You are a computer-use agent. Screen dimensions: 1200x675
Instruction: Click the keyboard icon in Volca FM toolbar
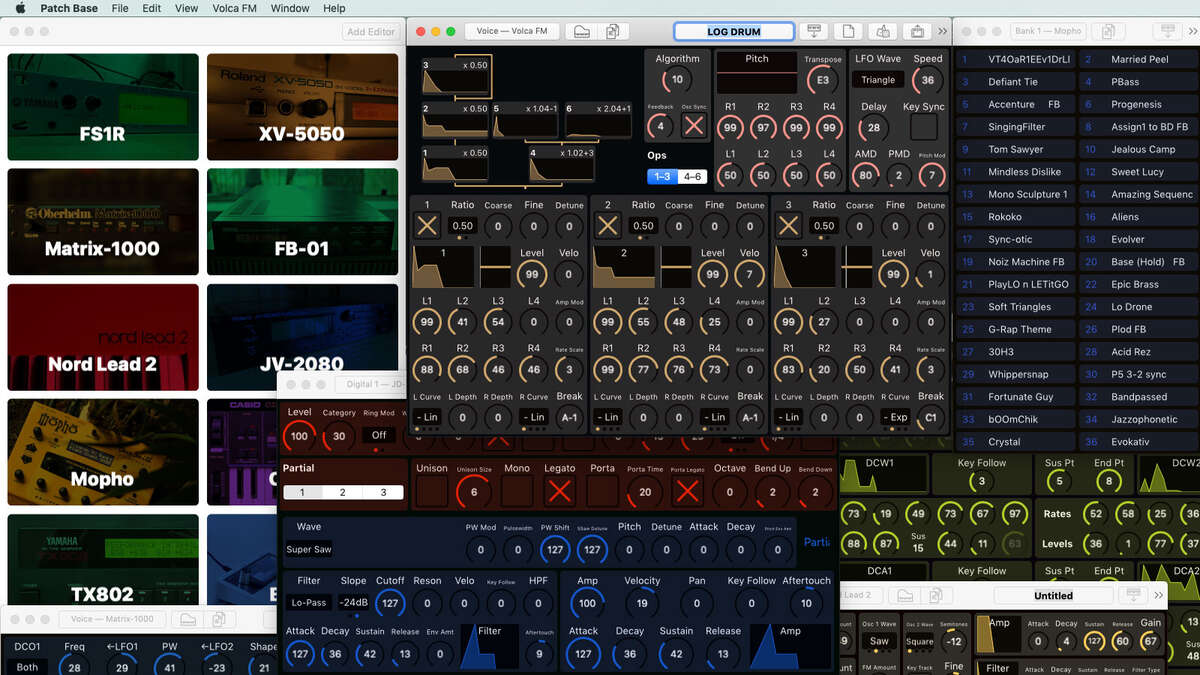pos(581,31)
